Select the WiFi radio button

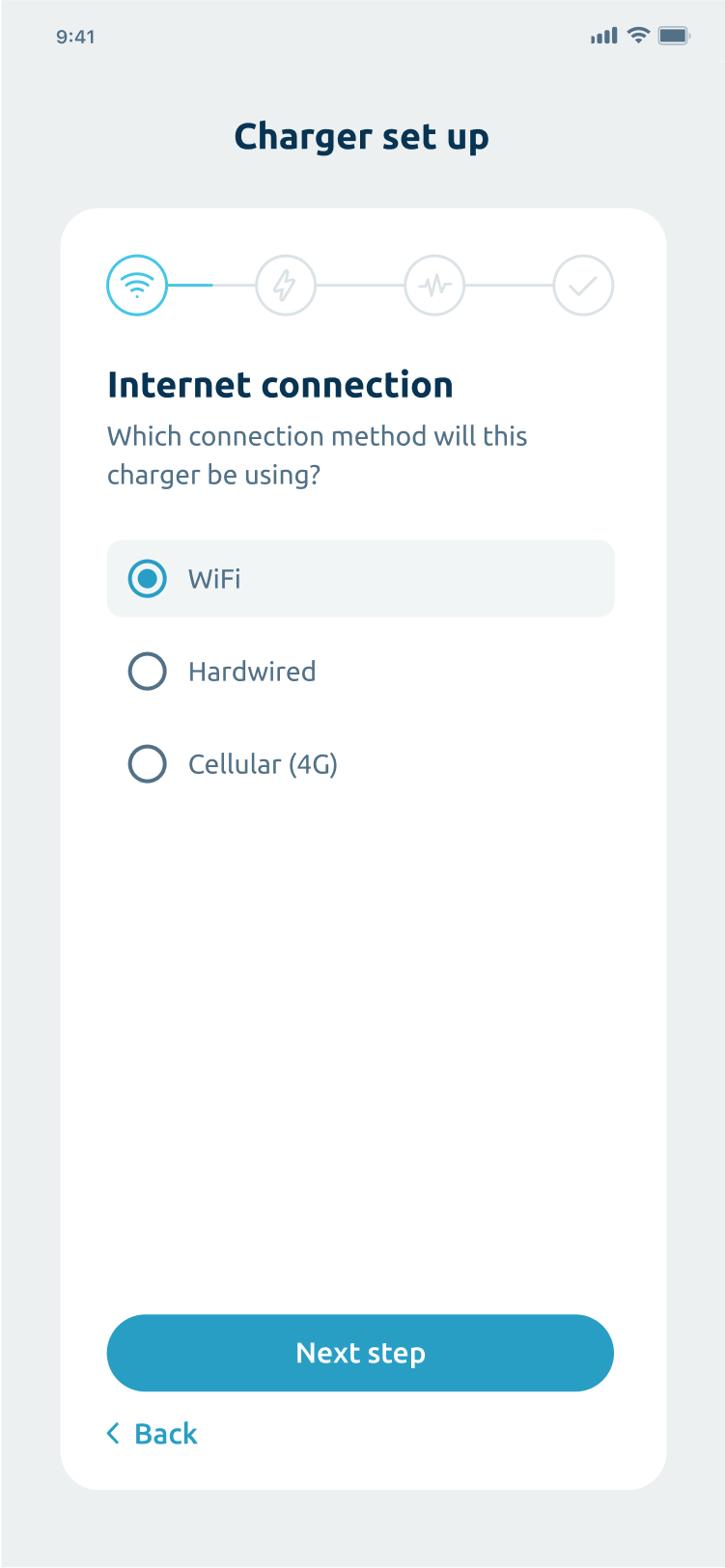148,579
